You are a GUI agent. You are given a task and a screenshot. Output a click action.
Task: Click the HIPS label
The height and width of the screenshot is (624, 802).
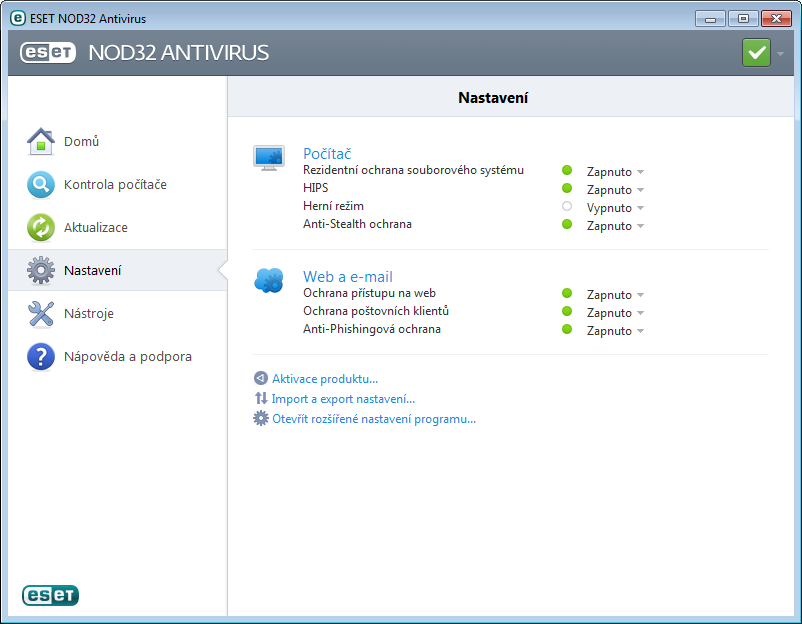click(316, 188)
